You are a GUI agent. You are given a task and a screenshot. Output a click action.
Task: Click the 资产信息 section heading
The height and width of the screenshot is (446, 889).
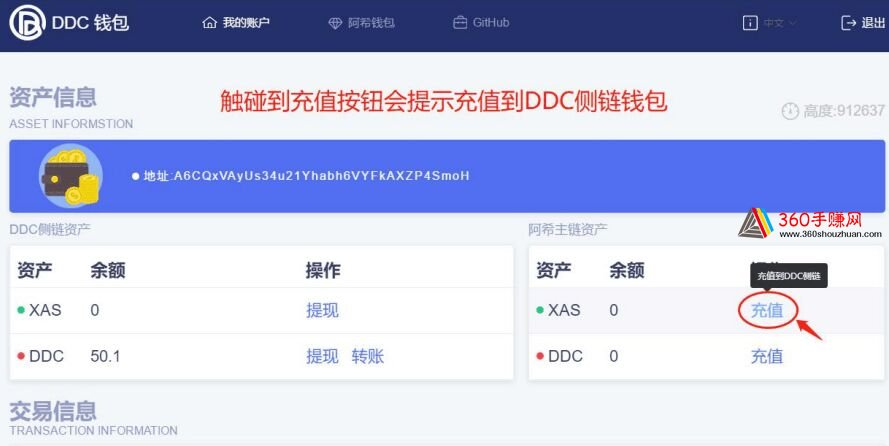click(53, 97)
